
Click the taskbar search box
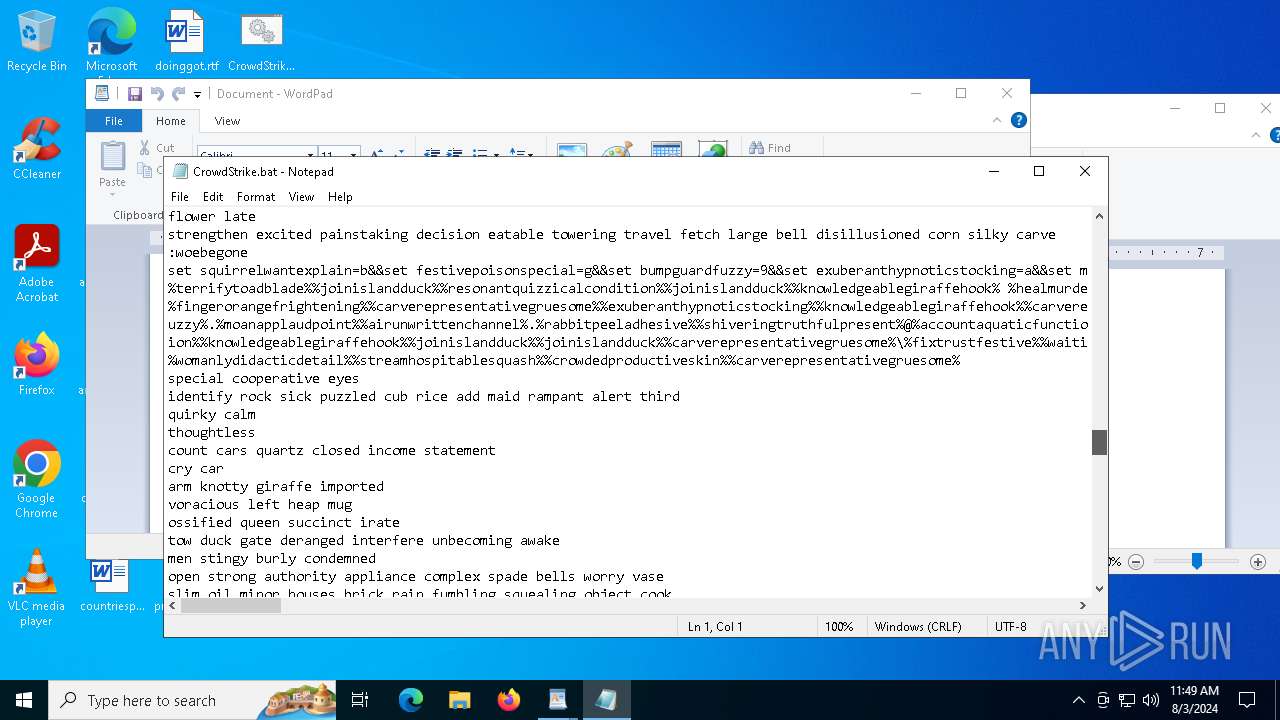[192, 700]
